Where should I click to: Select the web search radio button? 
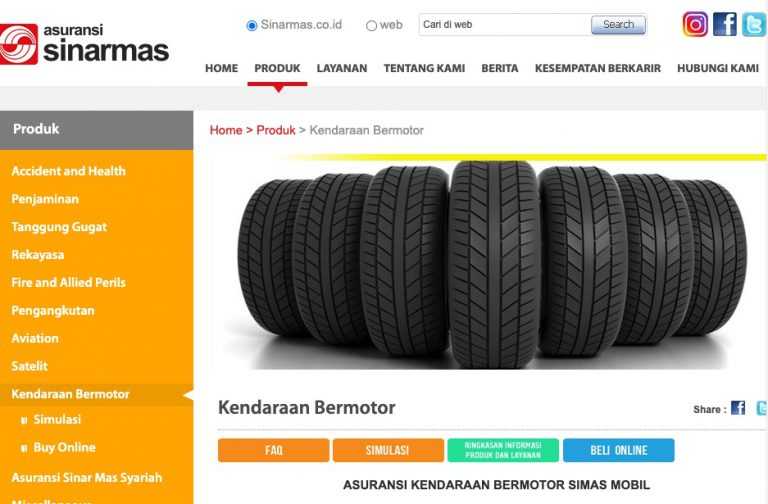(371, 25)
